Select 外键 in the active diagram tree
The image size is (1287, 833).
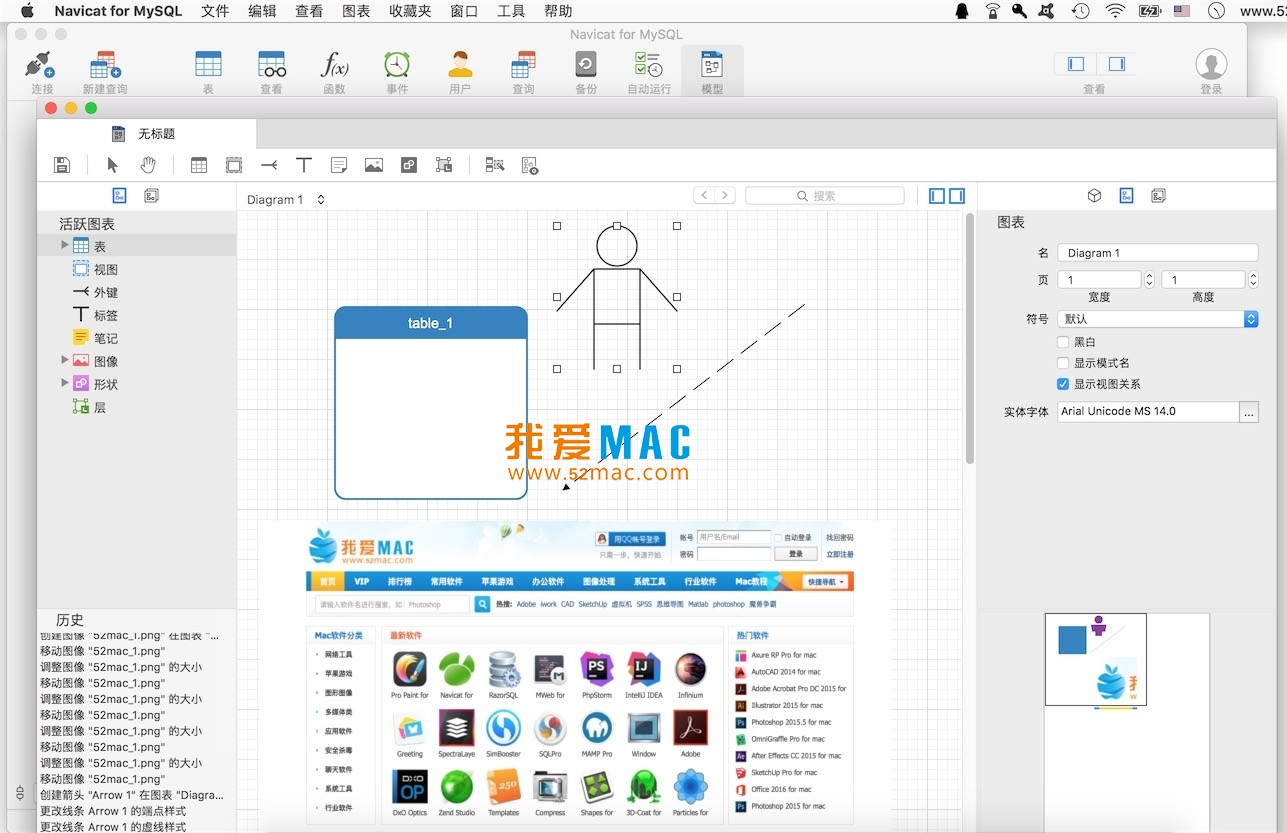106,292
